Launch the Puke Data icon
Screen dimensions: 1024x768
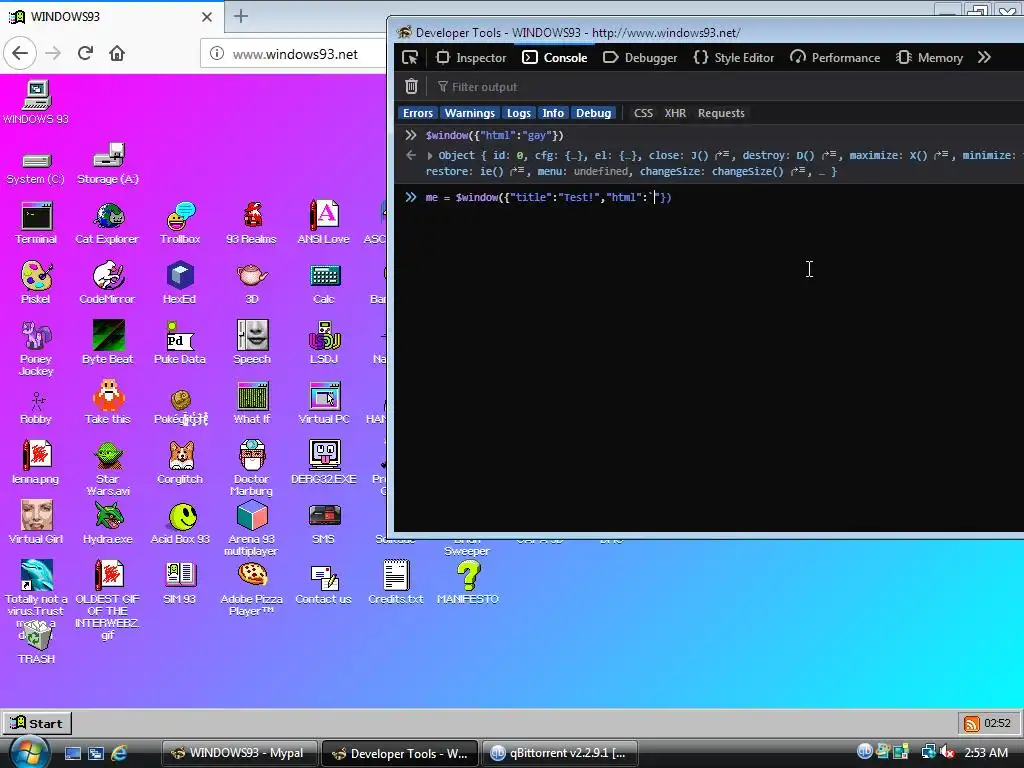pos(180,343)
